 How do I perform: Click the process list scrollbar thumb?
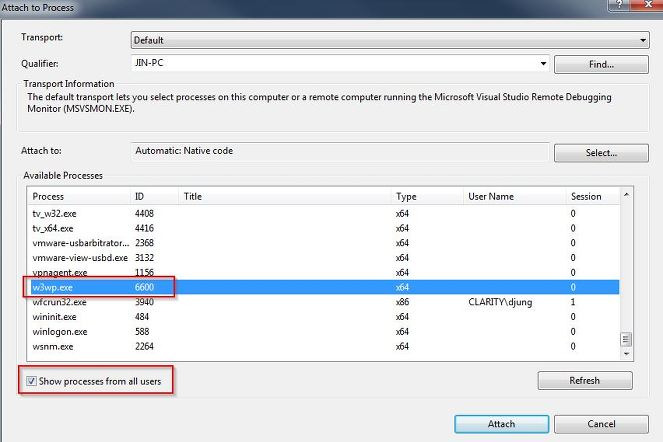click(x=626, y=339)
